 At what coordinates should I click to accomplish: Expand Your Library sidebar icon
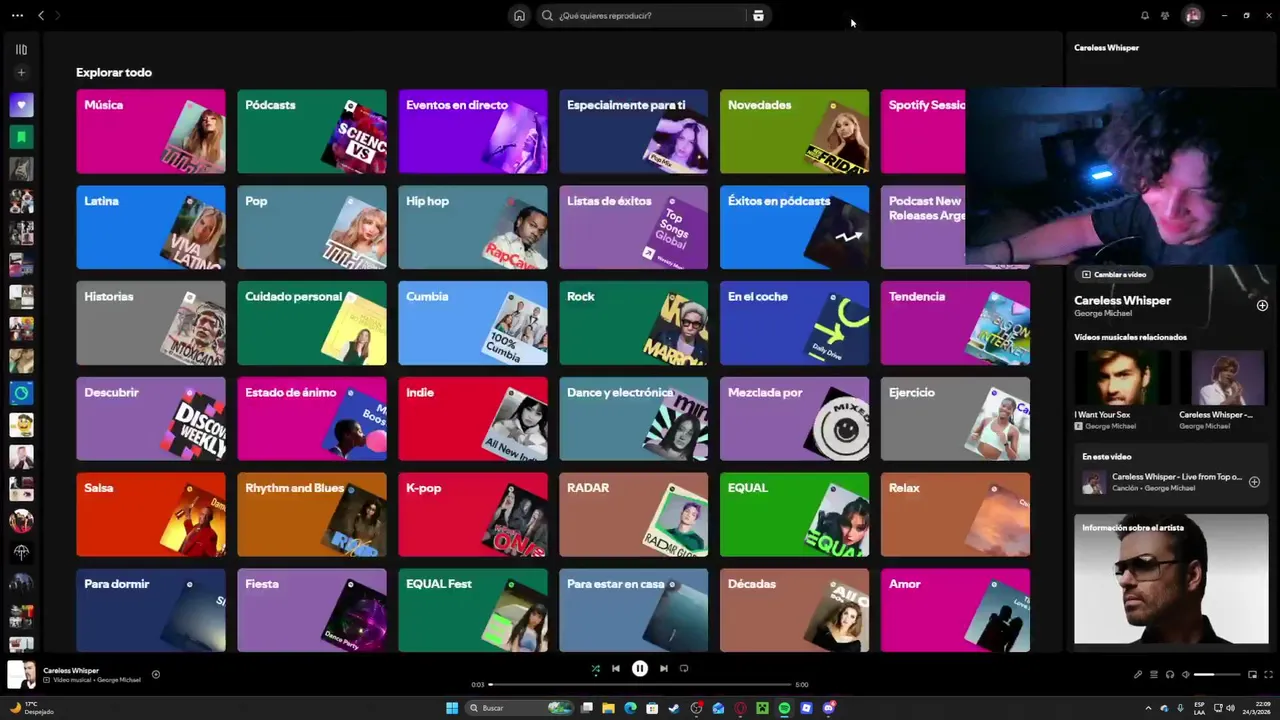point(21,49)
